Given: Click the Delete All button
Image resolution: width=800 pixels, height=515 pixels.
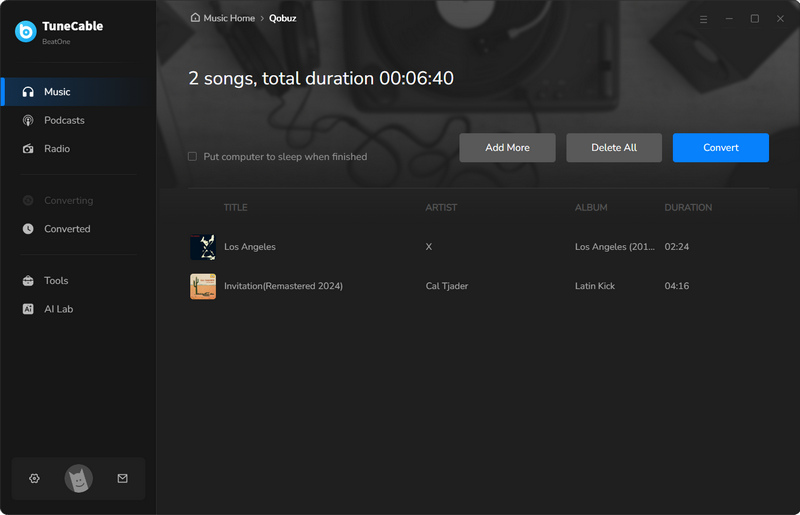Looking at the screenshot, I should 614,148.
